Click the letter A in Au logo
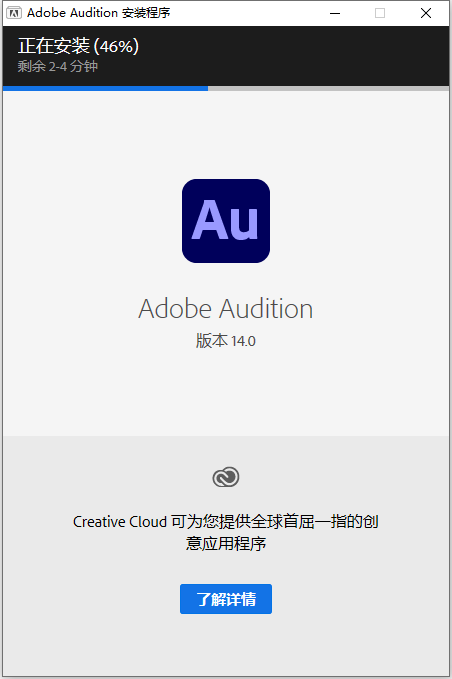Screen dimensions: 452x679 (x=210, y=220)
